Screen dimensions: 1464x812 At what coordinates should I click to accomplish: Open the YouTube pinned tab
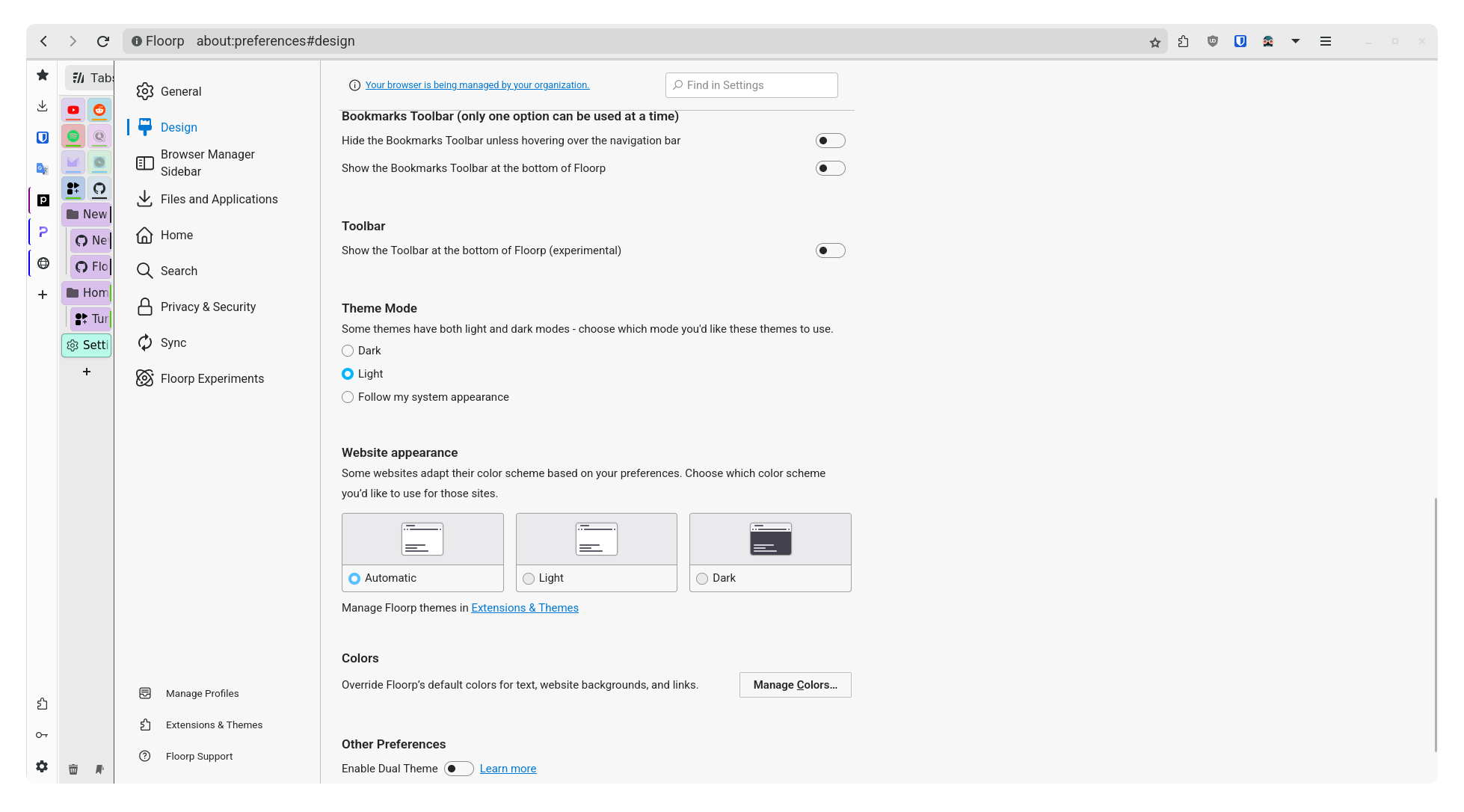tap(73, 110)
